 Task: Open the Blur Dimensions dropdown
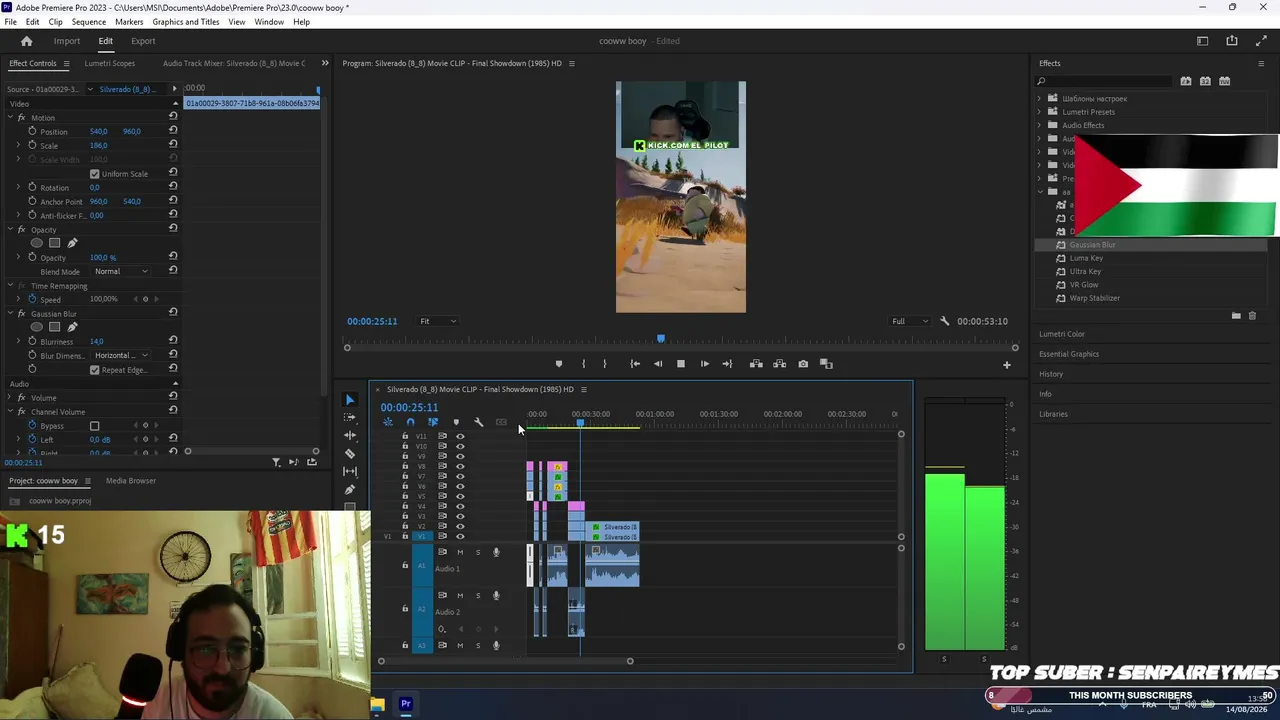pyautogui.click(x=121, y=355)
